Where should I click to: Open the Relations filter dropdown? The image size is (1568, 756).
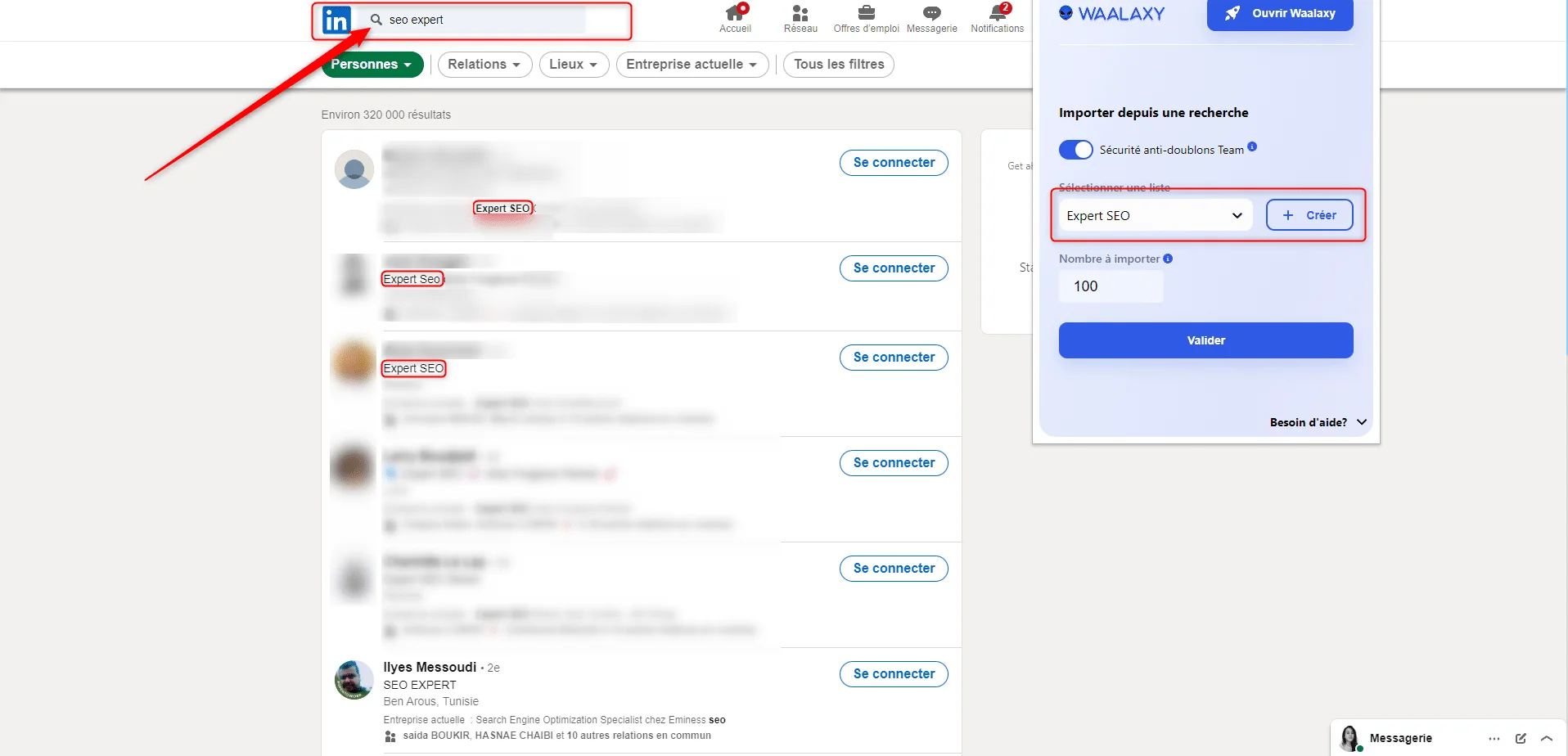(485, 65)
